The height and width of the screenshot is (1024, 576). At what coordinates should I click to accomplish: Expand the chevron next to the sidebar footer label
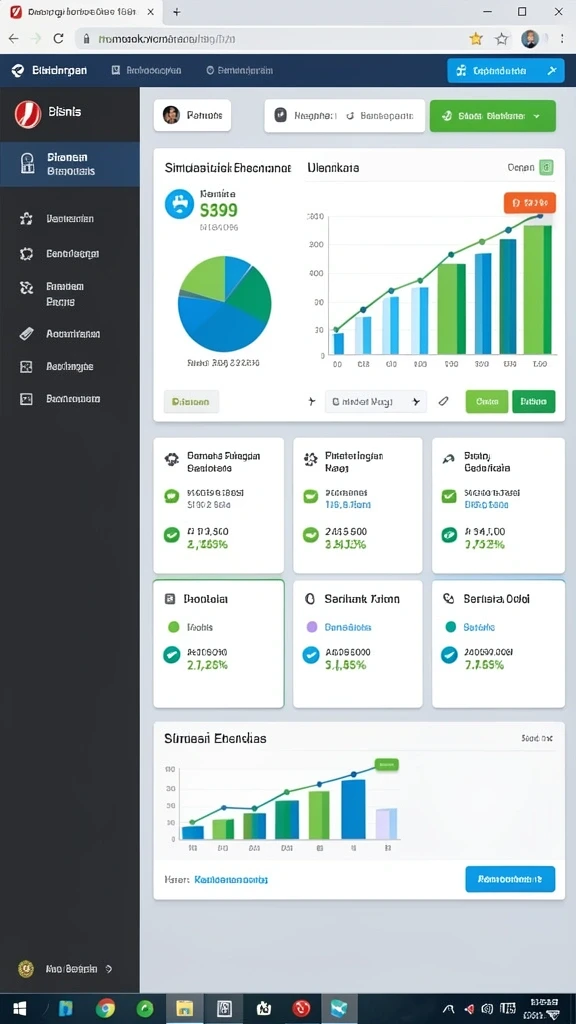108,968
